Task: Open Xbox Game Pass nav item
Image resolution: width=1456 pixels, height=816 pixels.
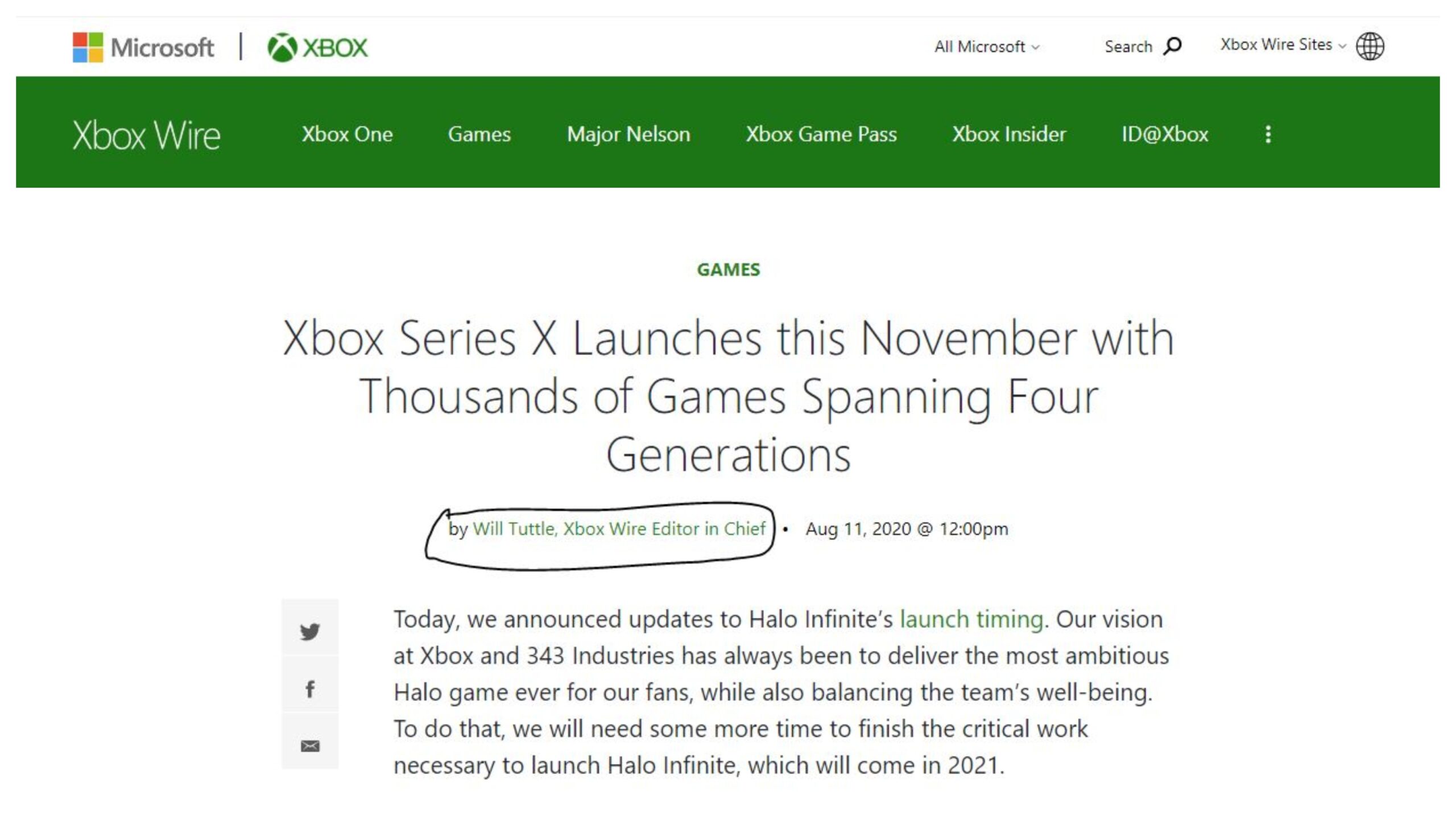Action: (821, 134)
